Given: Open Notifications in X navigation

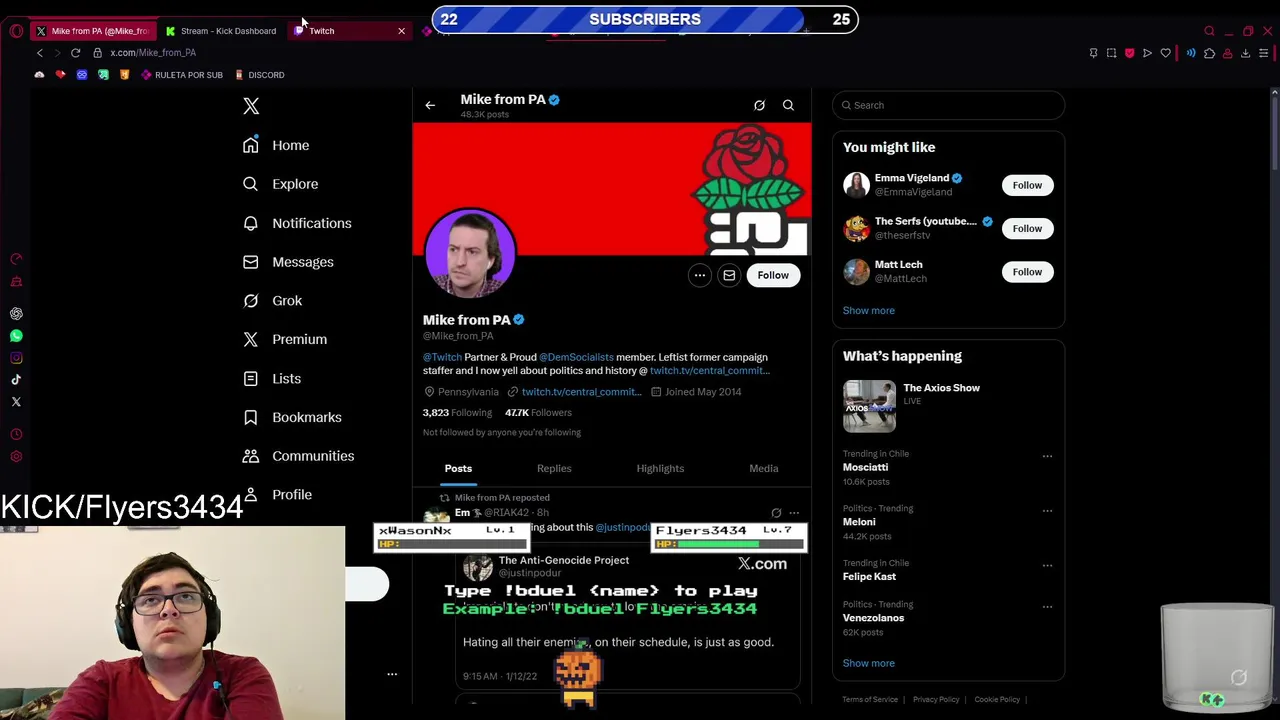Looking at the screenshot, I should pos(297,223).
